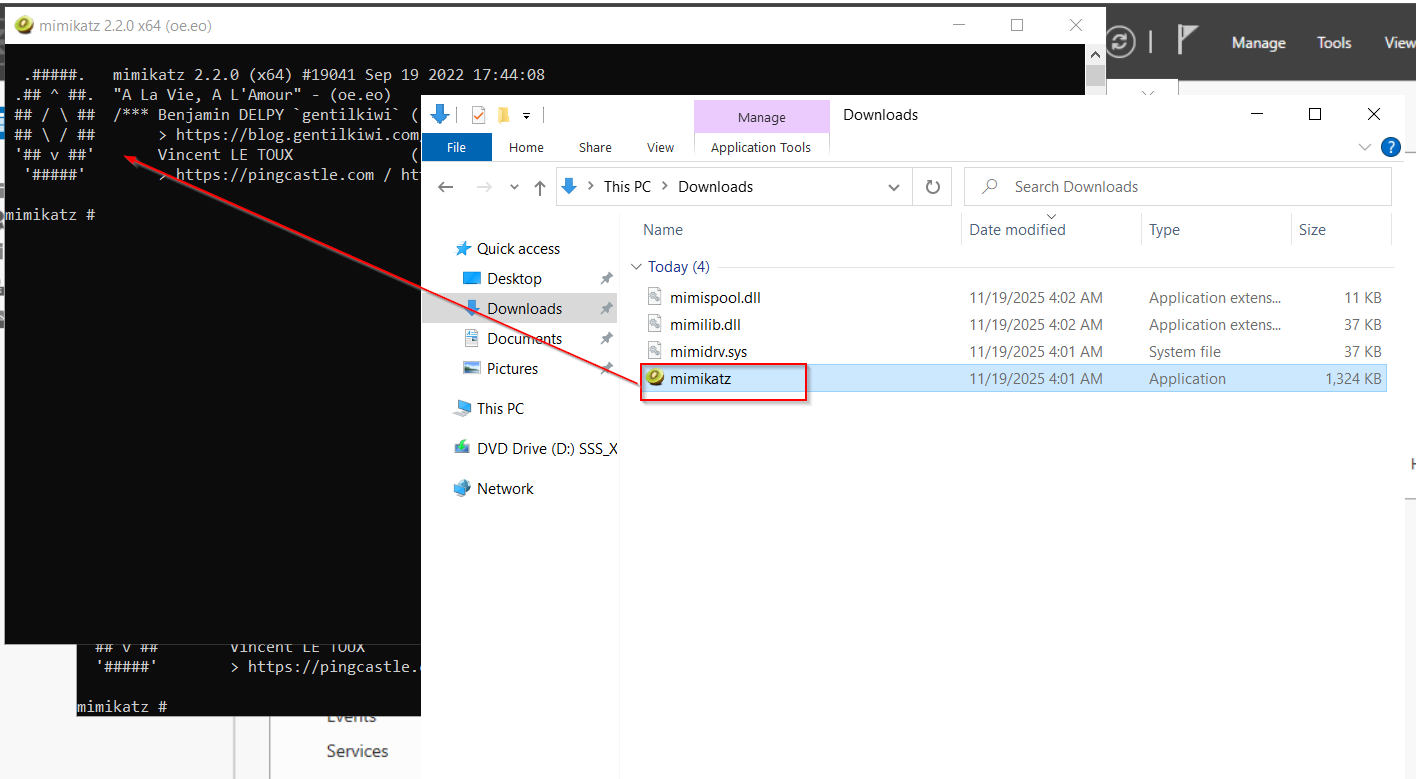Expand the ribbon using chevron

pos(1365,147)
